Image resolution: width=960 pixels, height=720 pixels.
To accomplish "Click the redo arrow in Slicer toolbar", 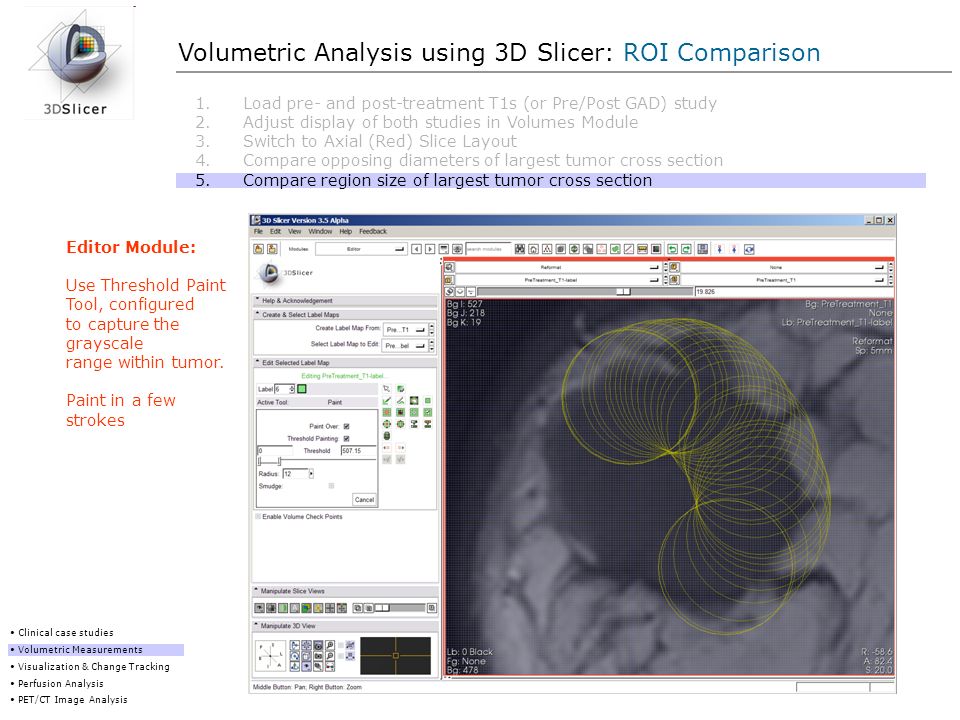I will 686,249.
